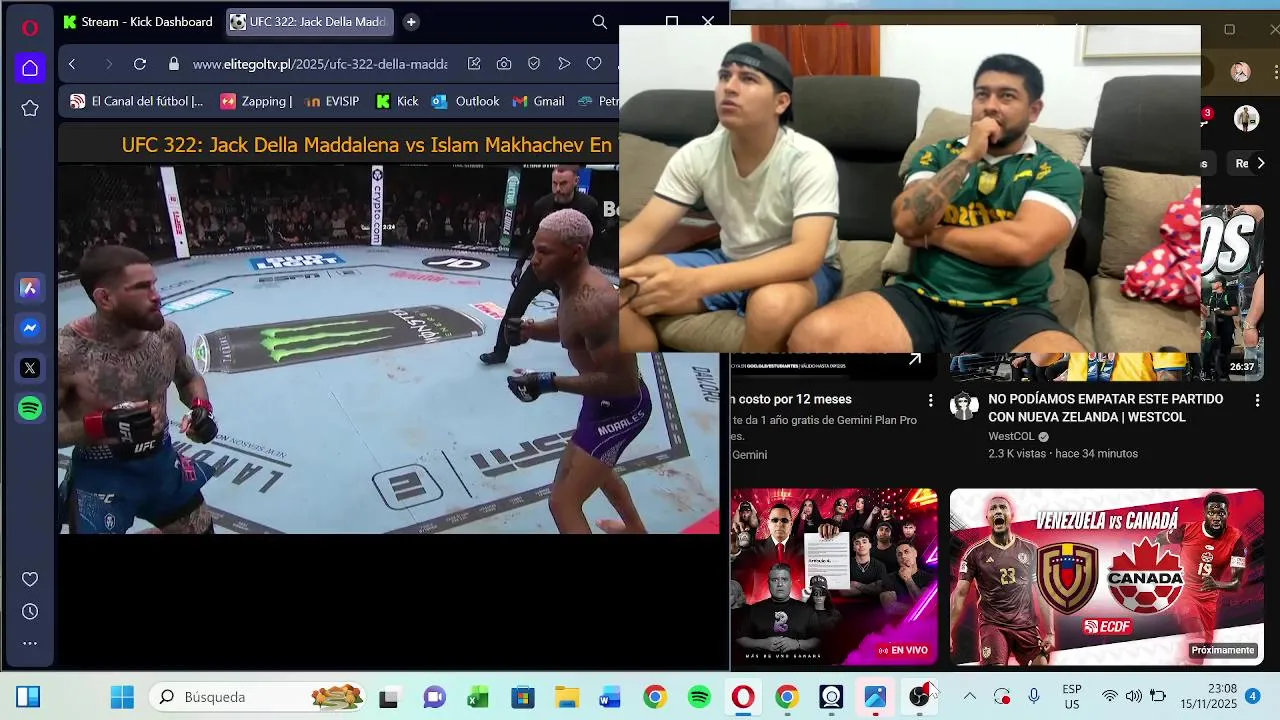
Task: Open bookmarks star in Opera sidebar
Action: [x=30, y=108]
